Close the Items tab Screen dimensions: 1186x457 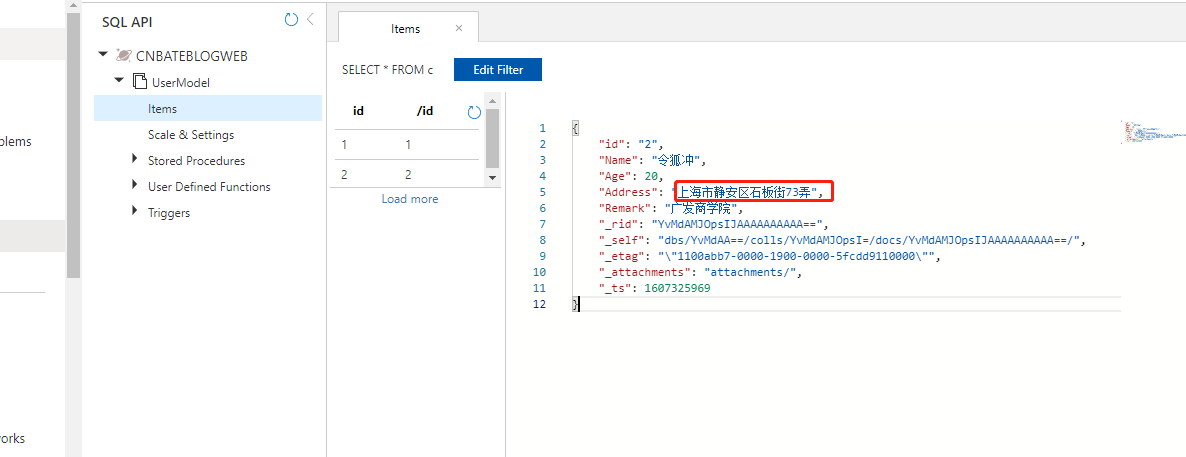coord(459,28)
